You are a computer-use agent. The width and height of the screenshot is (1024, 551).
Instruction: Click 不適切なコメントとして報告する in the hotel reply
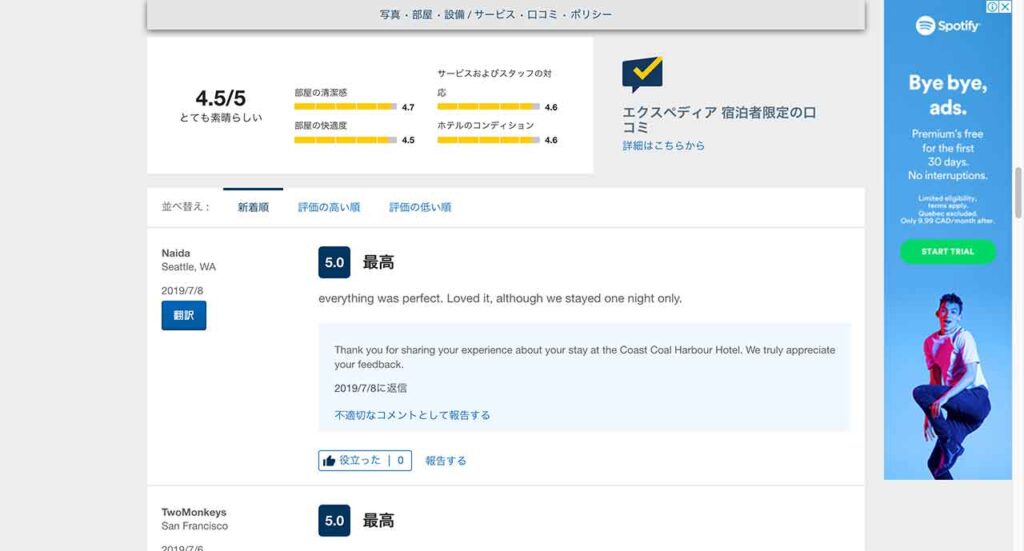(x=412, y=415)
